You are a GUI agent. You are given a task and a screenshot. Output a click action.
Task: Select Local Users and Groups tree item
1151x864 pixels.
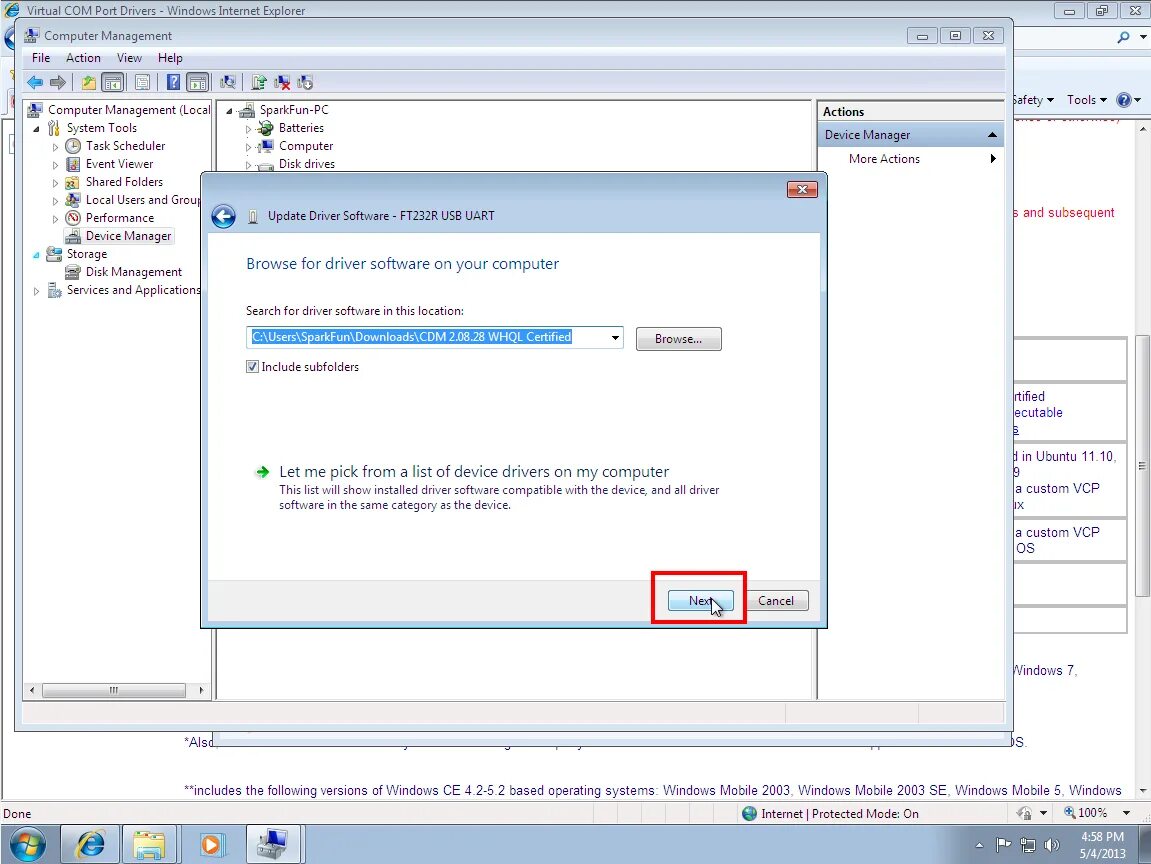pyautogui.click(x=142, y=200)
